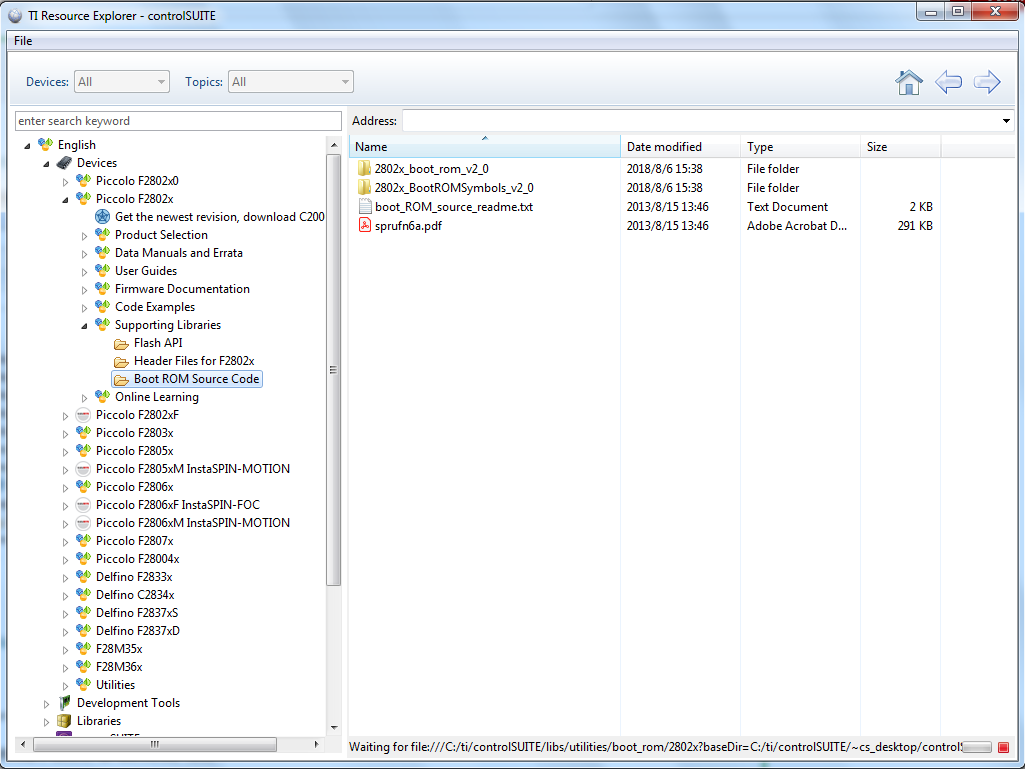
Task: Click the Utilities node icon
Action: 83,685
